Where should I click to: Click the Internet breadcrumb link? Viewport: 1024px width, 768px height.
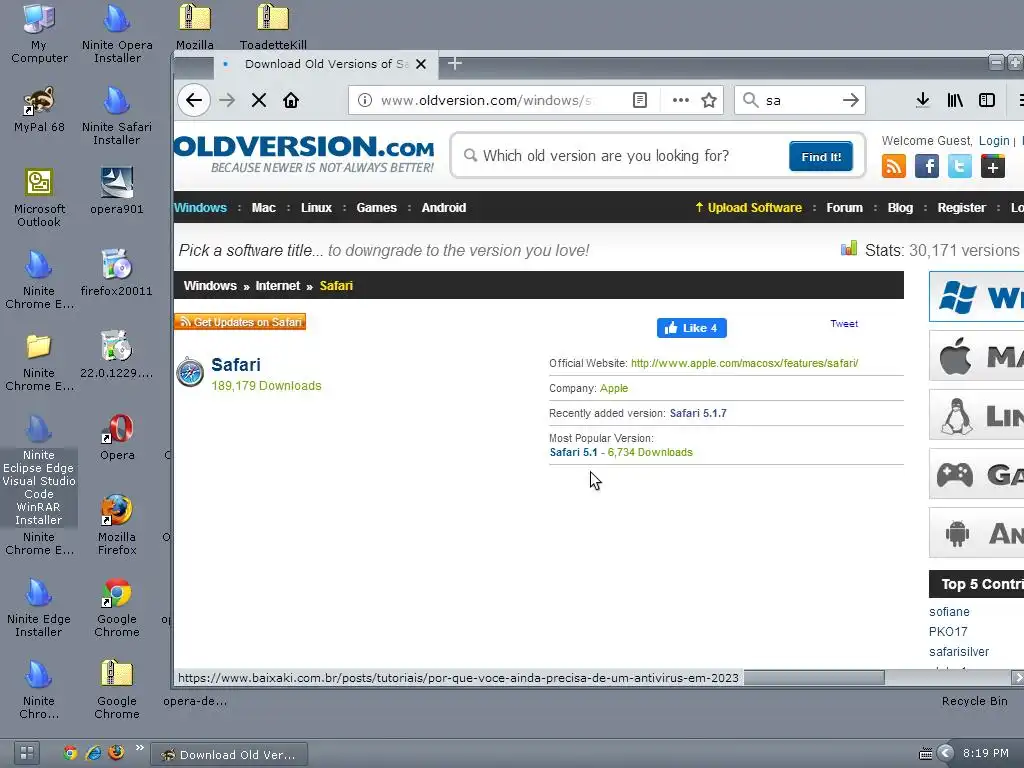[278, 285]
